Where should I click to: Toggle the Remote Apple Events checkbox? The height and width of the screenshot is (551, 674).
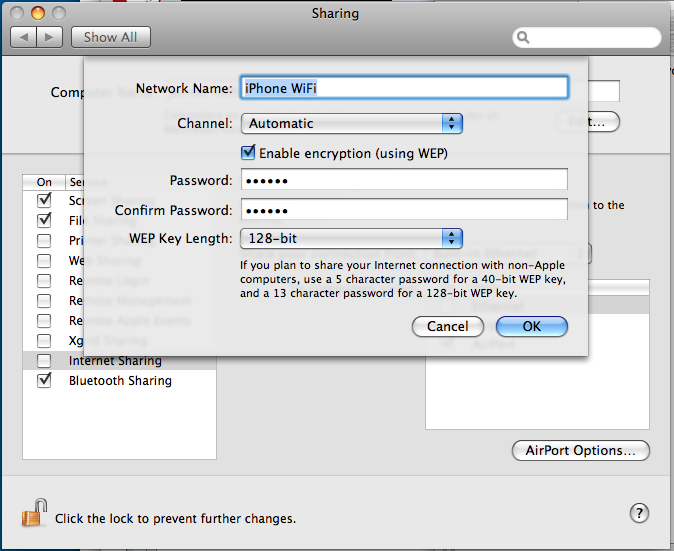44,321
